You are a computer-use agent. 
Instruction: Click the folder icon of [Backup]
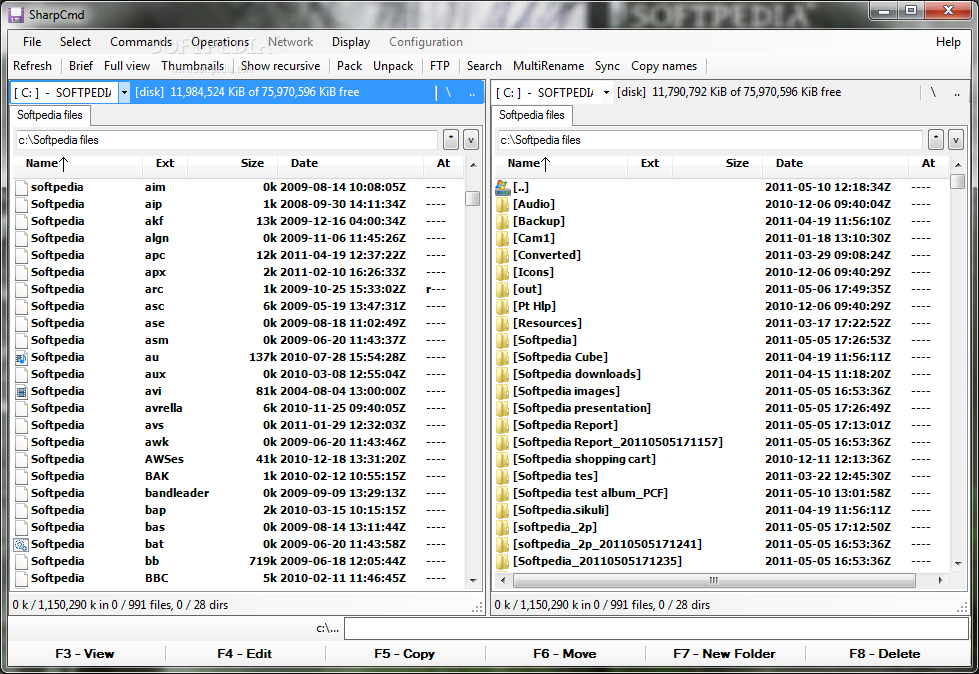[503, 221]
